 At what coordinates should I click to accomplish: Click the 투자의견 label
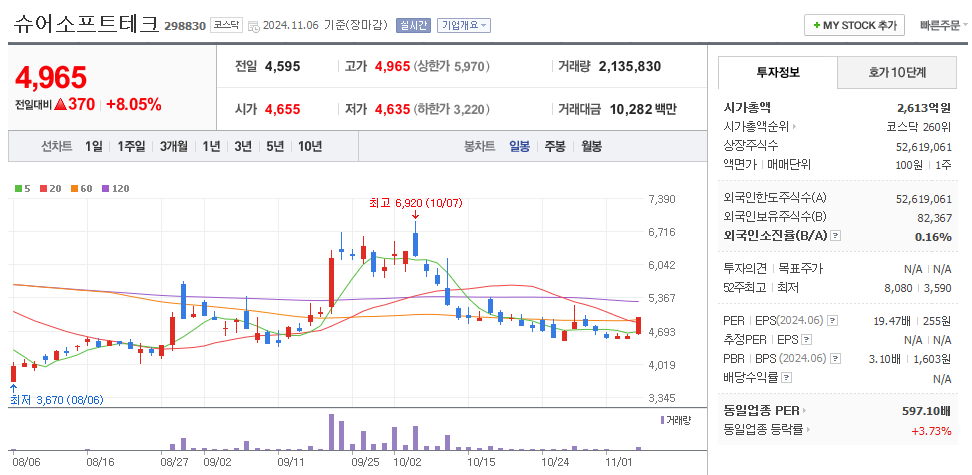[746, 269]
